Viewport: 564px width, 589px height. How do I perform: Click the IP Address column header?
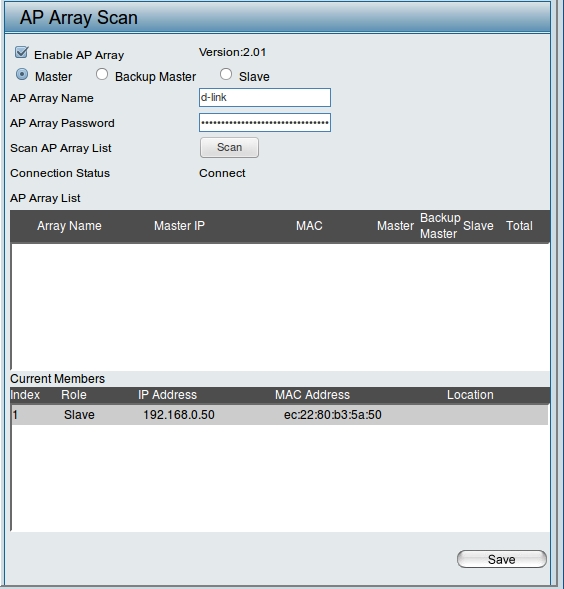pos(167,395)
